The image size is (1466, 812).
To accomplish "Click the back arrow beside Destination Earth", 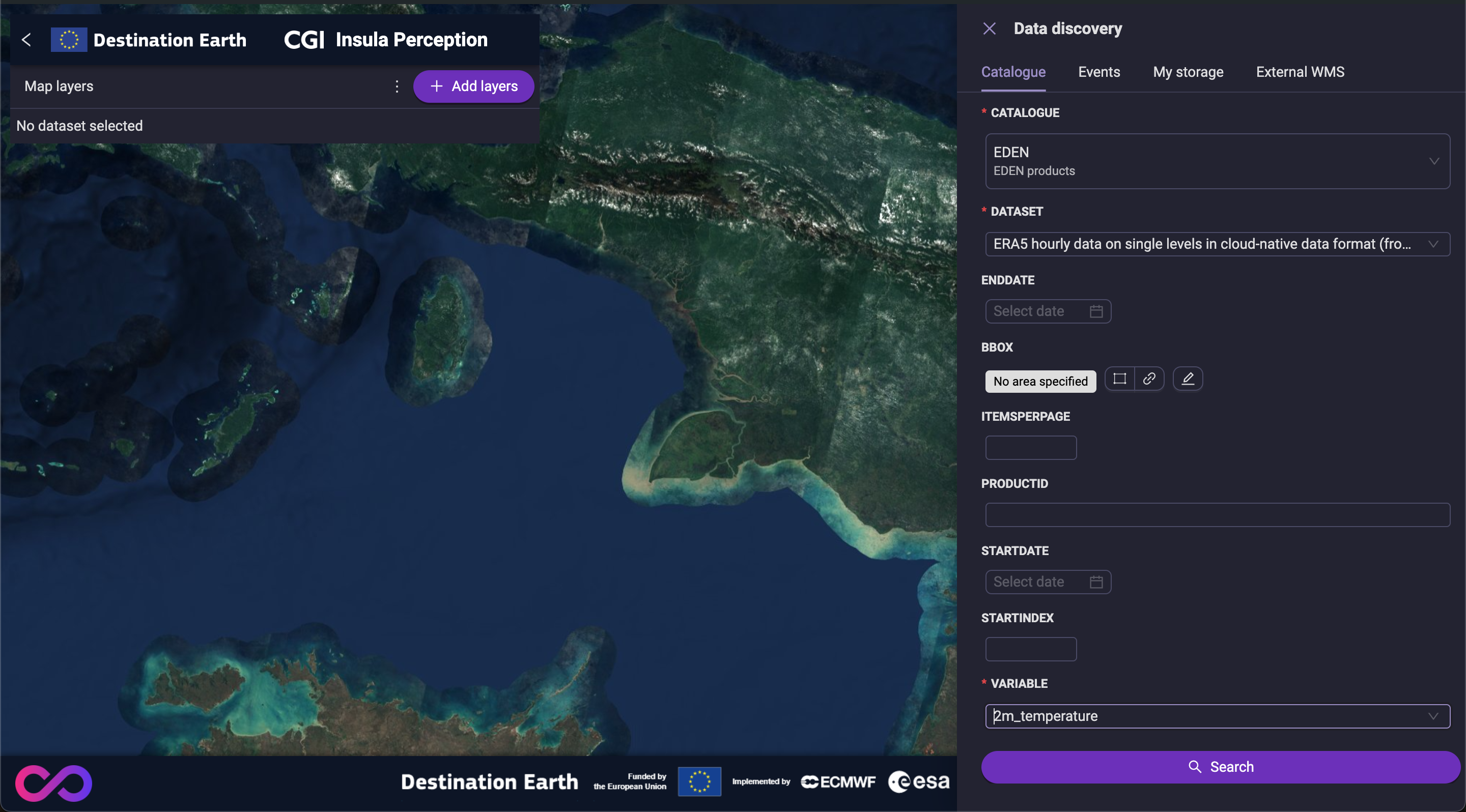I will pos(26,40).
